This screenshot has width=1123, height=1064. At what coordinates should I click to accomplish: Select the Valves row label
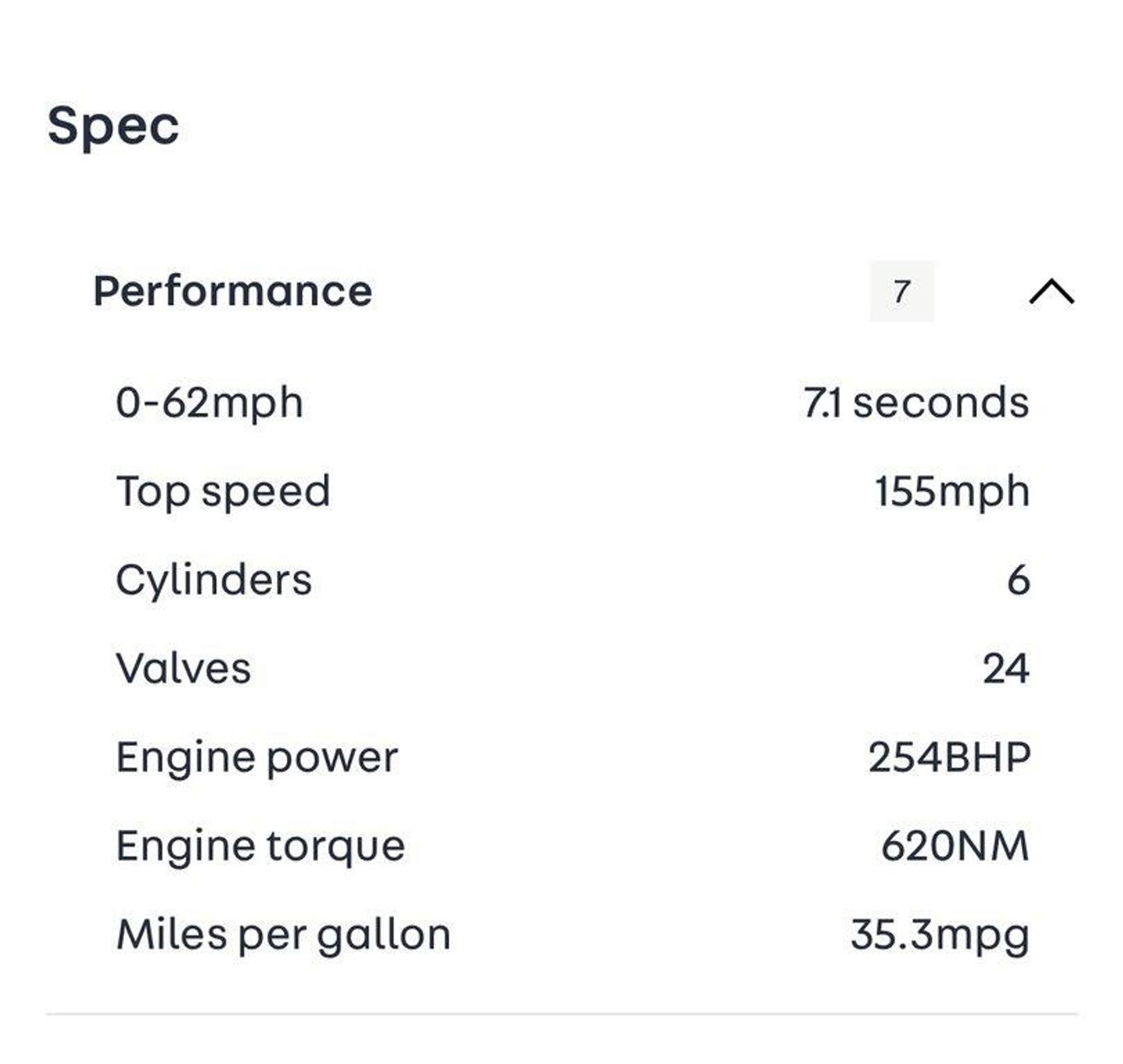pos(183,669)
